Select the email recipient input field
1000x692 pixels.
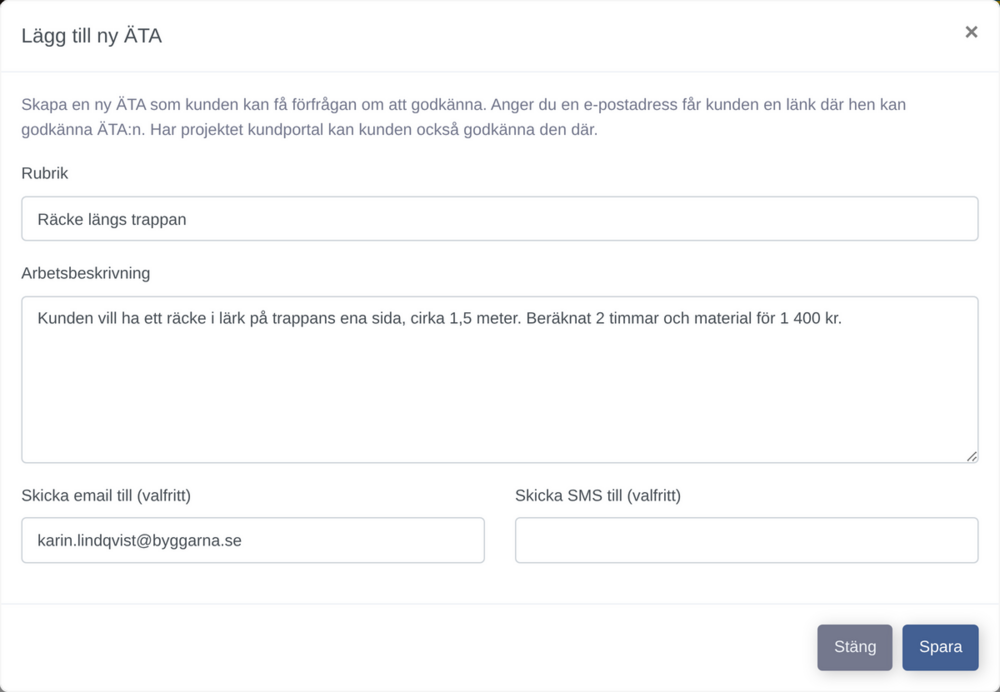253,540
